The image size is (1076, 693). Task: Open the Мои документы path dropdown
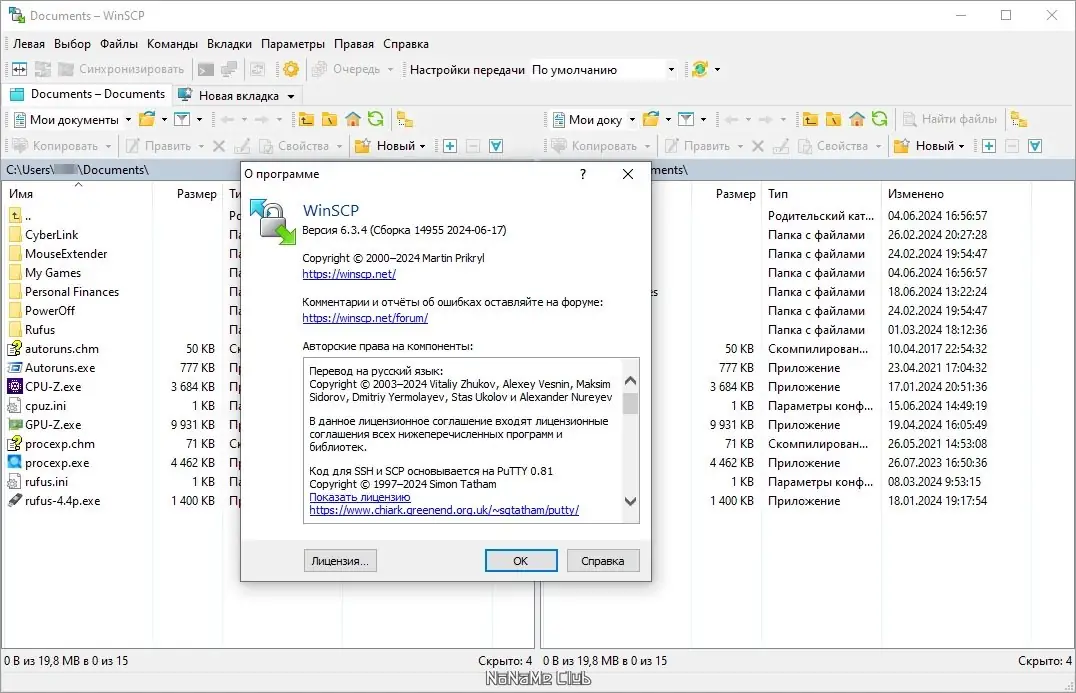129,119
